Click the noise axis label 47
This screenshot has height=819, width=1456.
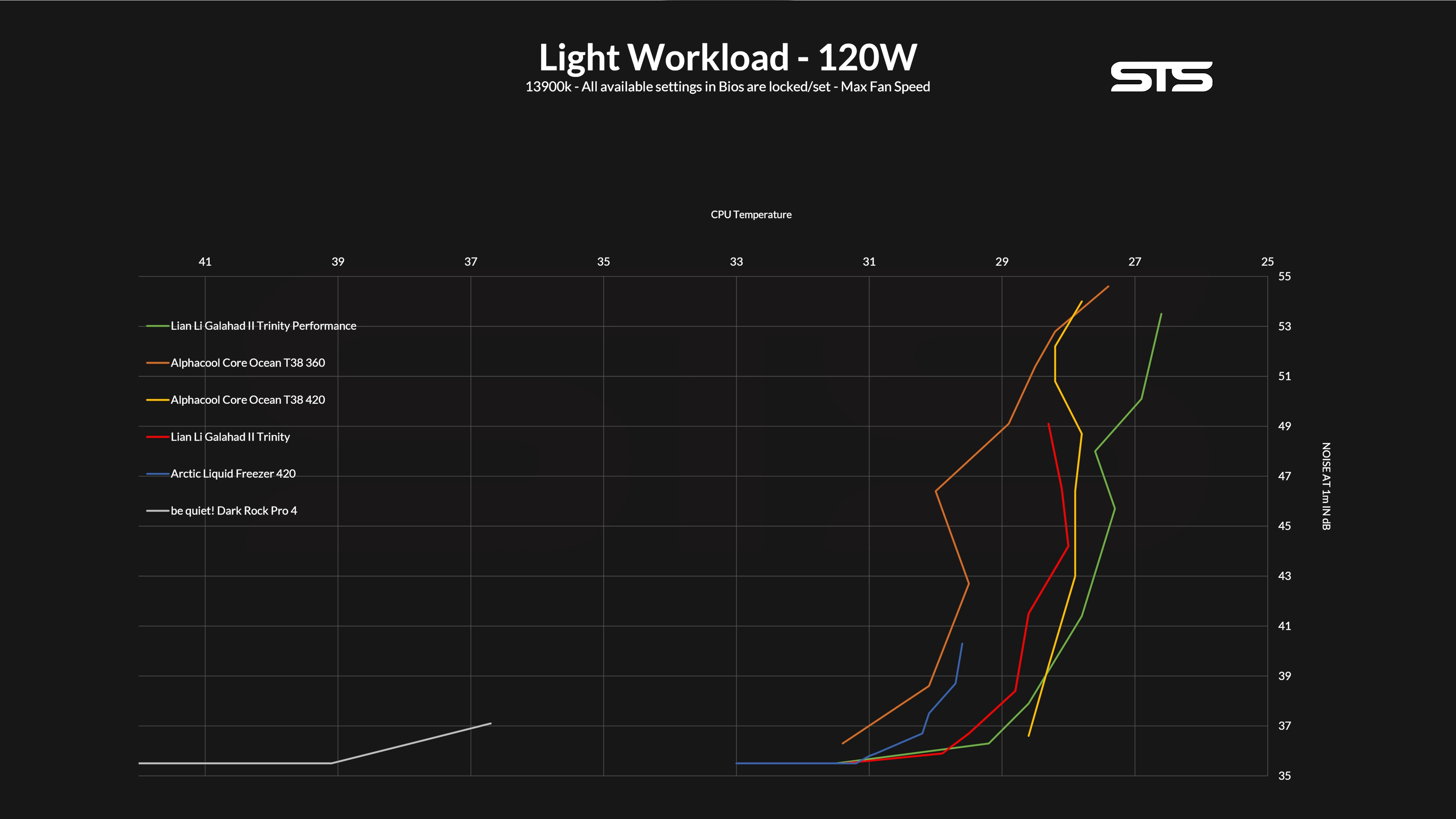coord(1284,476)
